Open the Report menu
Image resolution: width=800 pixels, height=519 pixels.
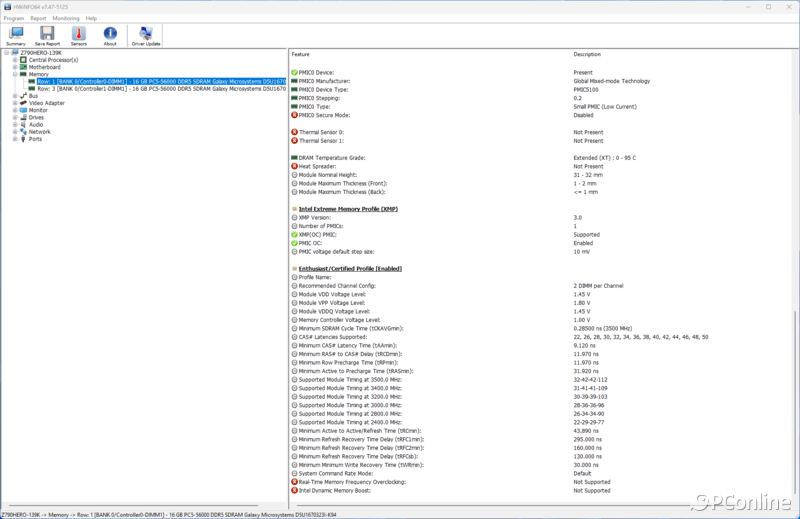click(38, 18)
